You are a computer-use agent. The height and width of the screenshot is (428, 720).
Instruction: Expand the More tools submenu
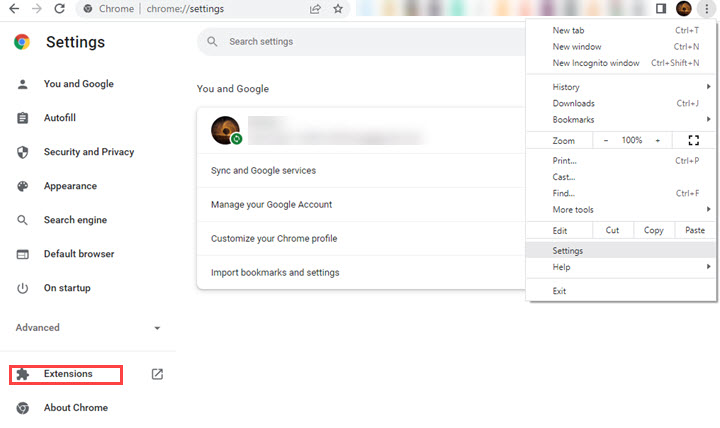[709, 209]
